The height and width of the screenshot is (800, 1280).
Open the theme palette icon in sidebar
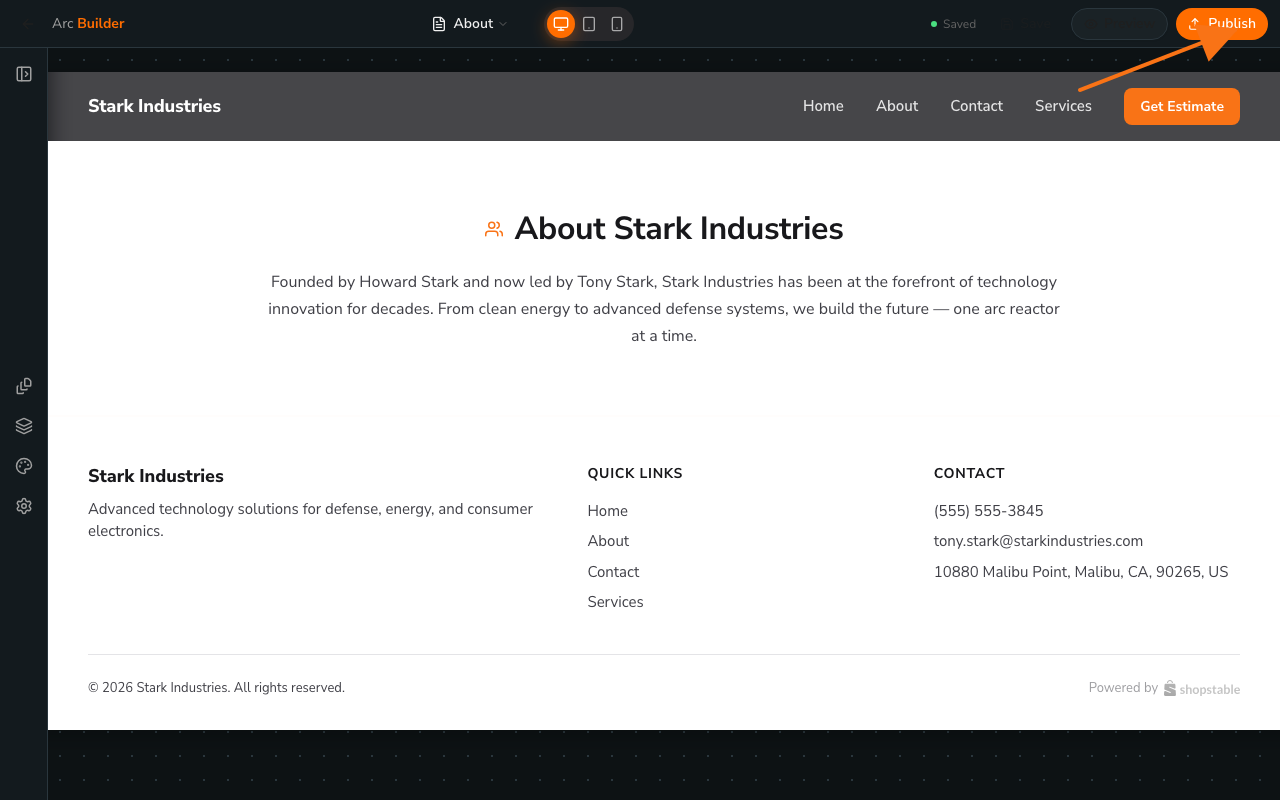point(24,466)
